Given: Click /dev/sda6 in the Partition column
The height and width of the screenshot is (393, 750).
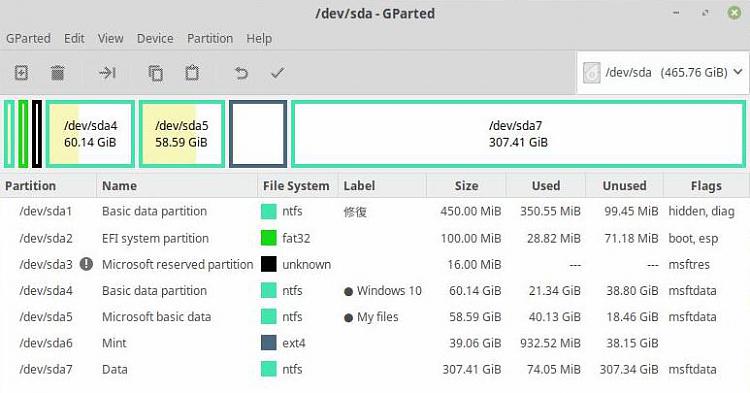Looking at the screenshot, I should (46, 343).
